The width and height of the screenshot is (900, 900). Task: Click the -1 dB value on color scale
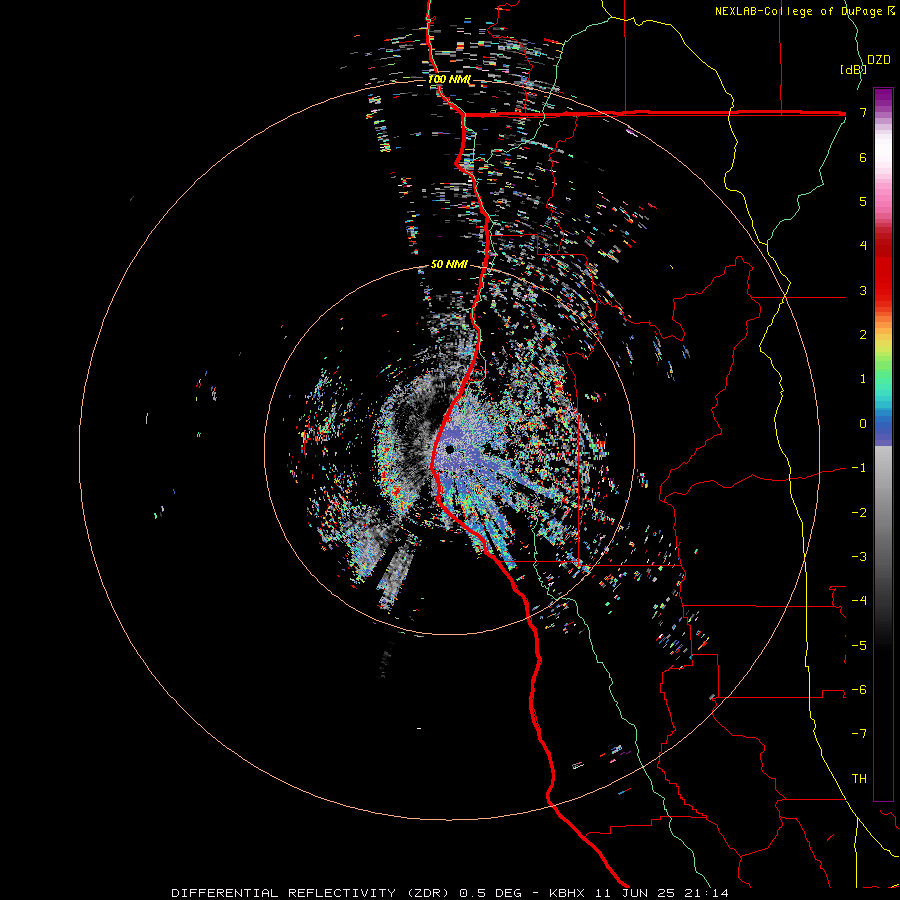point(859,468)
